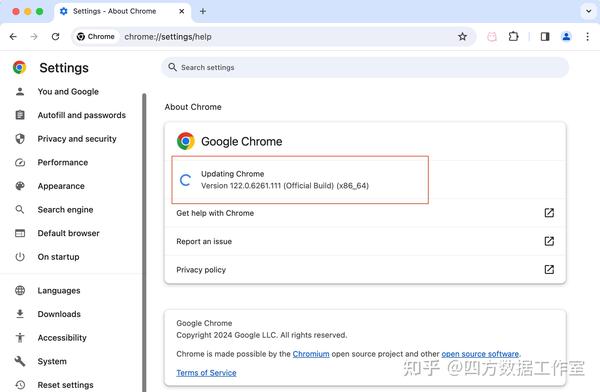Screen dimensions: 600x392
Task: Open the Chromium link
Action: 311,354
